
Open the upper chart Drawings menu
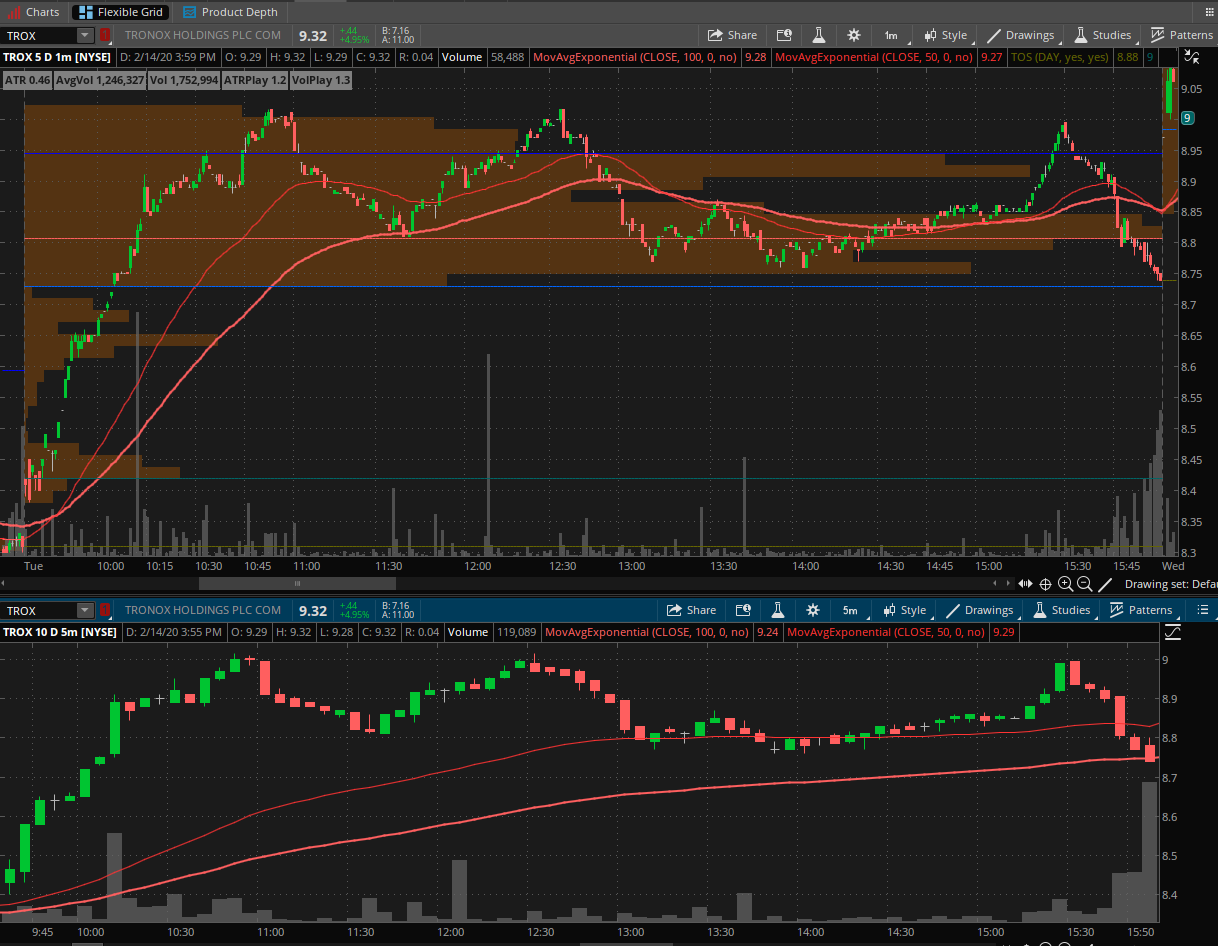pos(1020,35)
